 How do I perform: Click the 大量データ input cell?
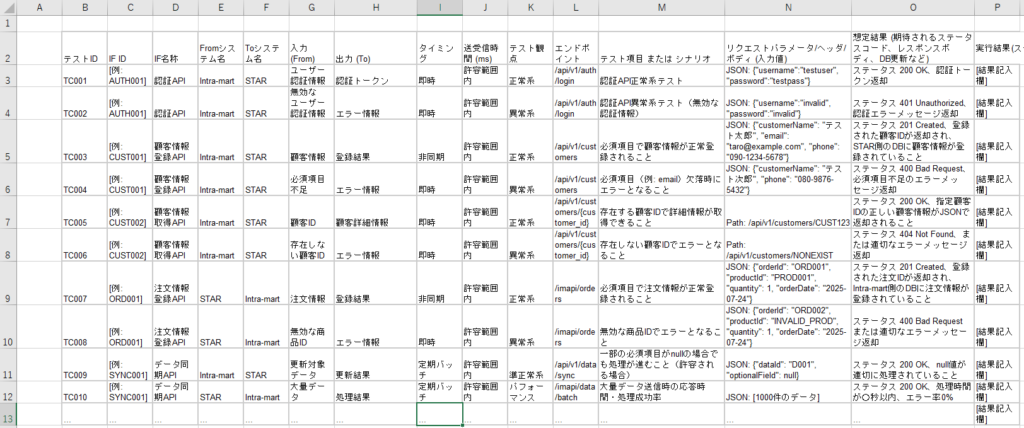(311, 392)
